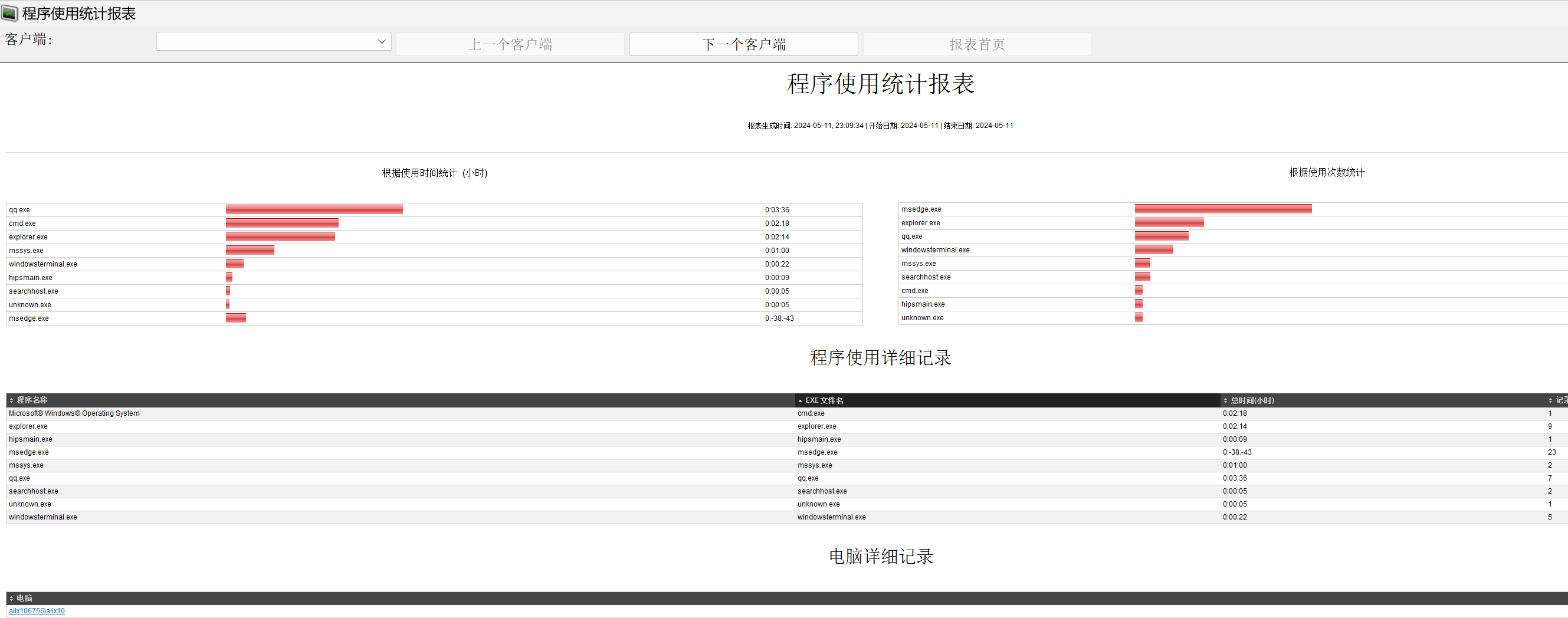Click the 下一个客户端 button
This screenshot has width=1568, height=618.
click(x=743, y=44)
